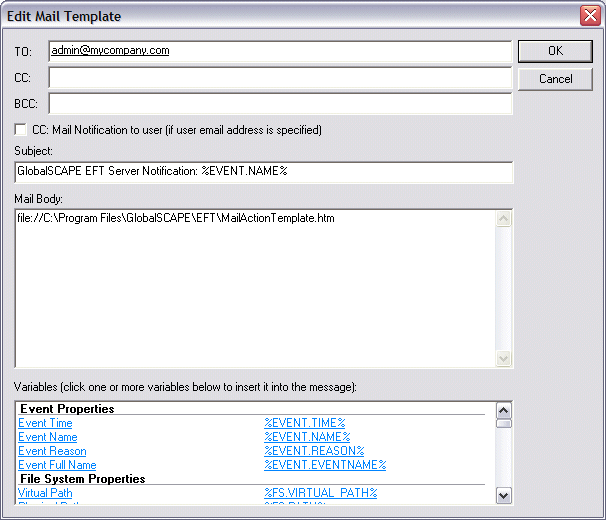Enable CC Mail Notification to user checkbox
Image resolution: width=606 pixels, height=520 pixels.
[20, 130]
